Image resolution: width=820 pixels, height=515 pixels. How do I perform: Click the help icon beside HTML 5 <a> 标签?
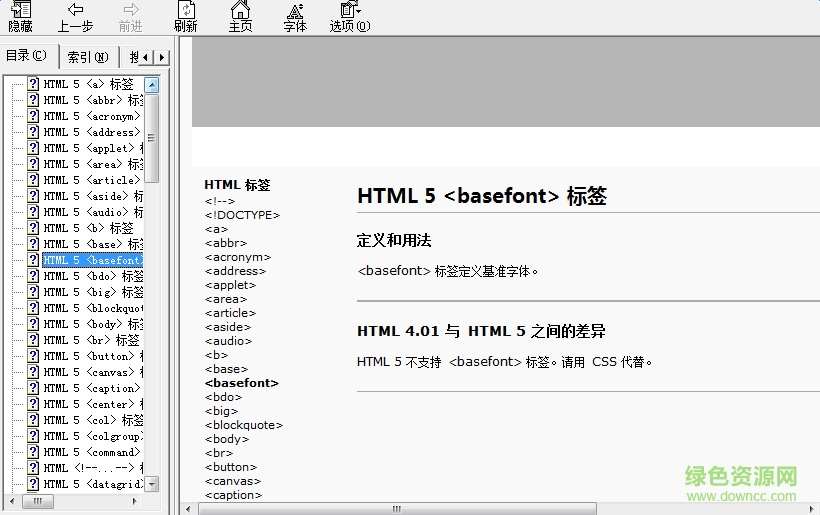click(x=33, y=84)
